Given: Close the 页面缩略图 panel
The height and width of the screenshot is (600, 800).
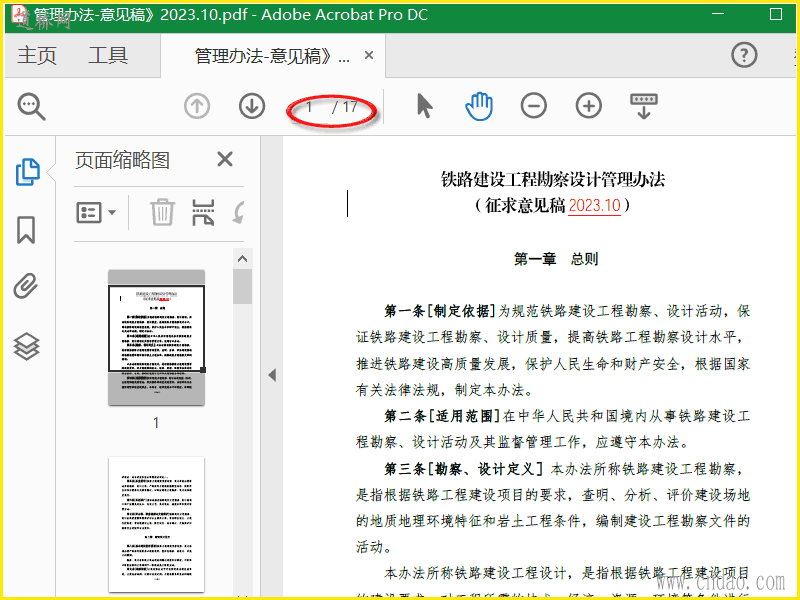Looking at the screenshot, I should [x=224, y=160].
